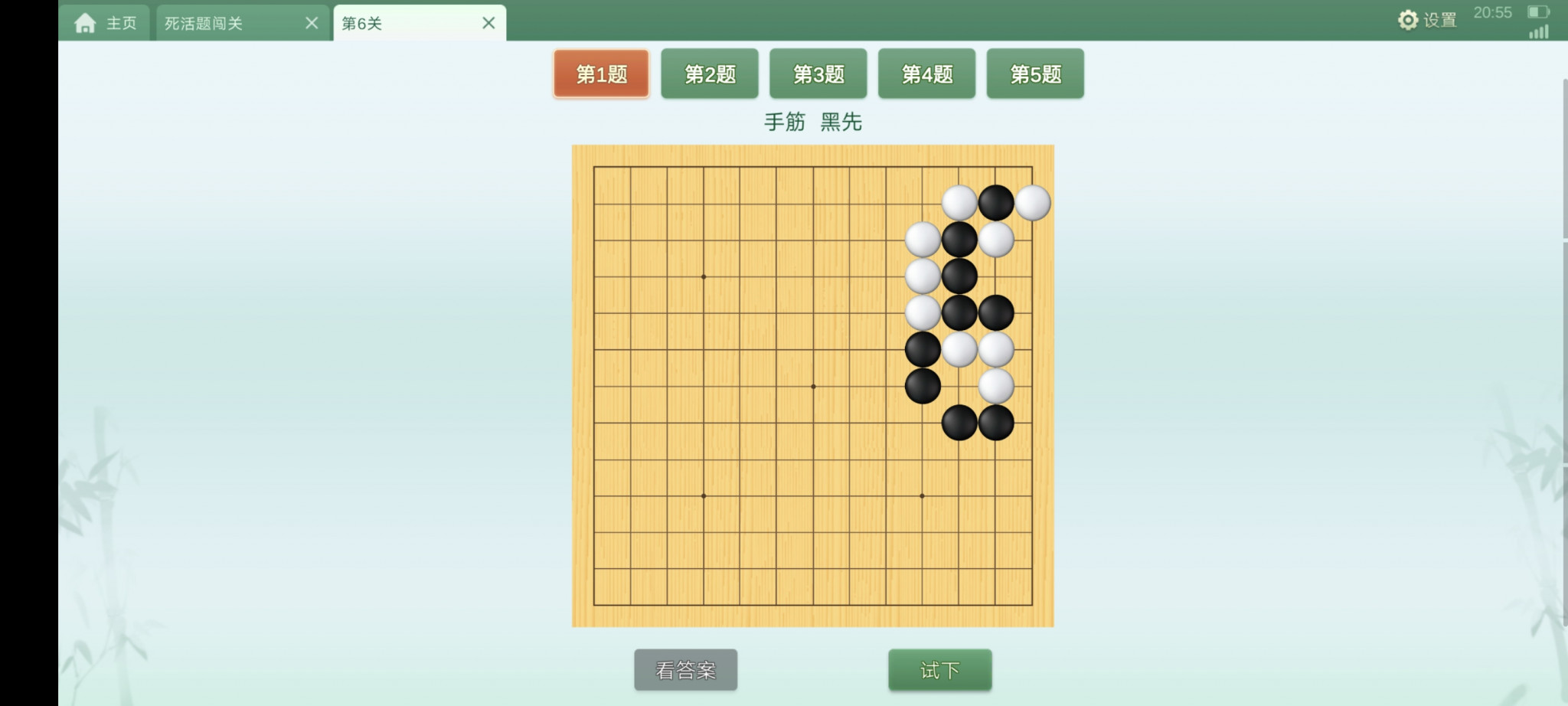Viewport: 1568px width, 706px height.
Task: Go to problem 第2题
Action: (x=710, y=74)
